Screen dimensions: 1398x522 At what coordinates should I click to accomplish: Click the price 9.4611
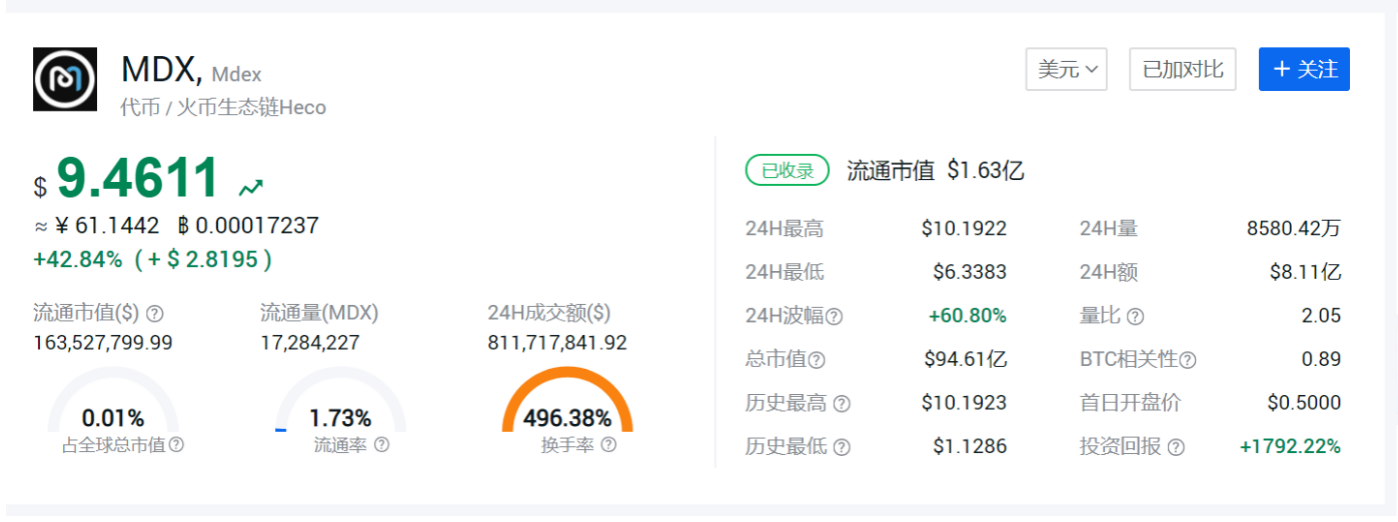tap(137, 179)
